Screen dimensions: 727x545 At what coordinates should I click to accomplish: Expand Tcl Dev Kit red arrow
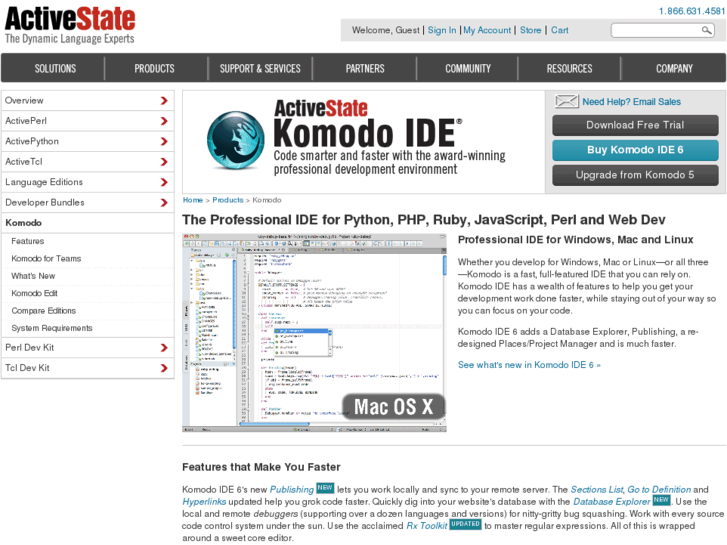(x=164, y=368)
